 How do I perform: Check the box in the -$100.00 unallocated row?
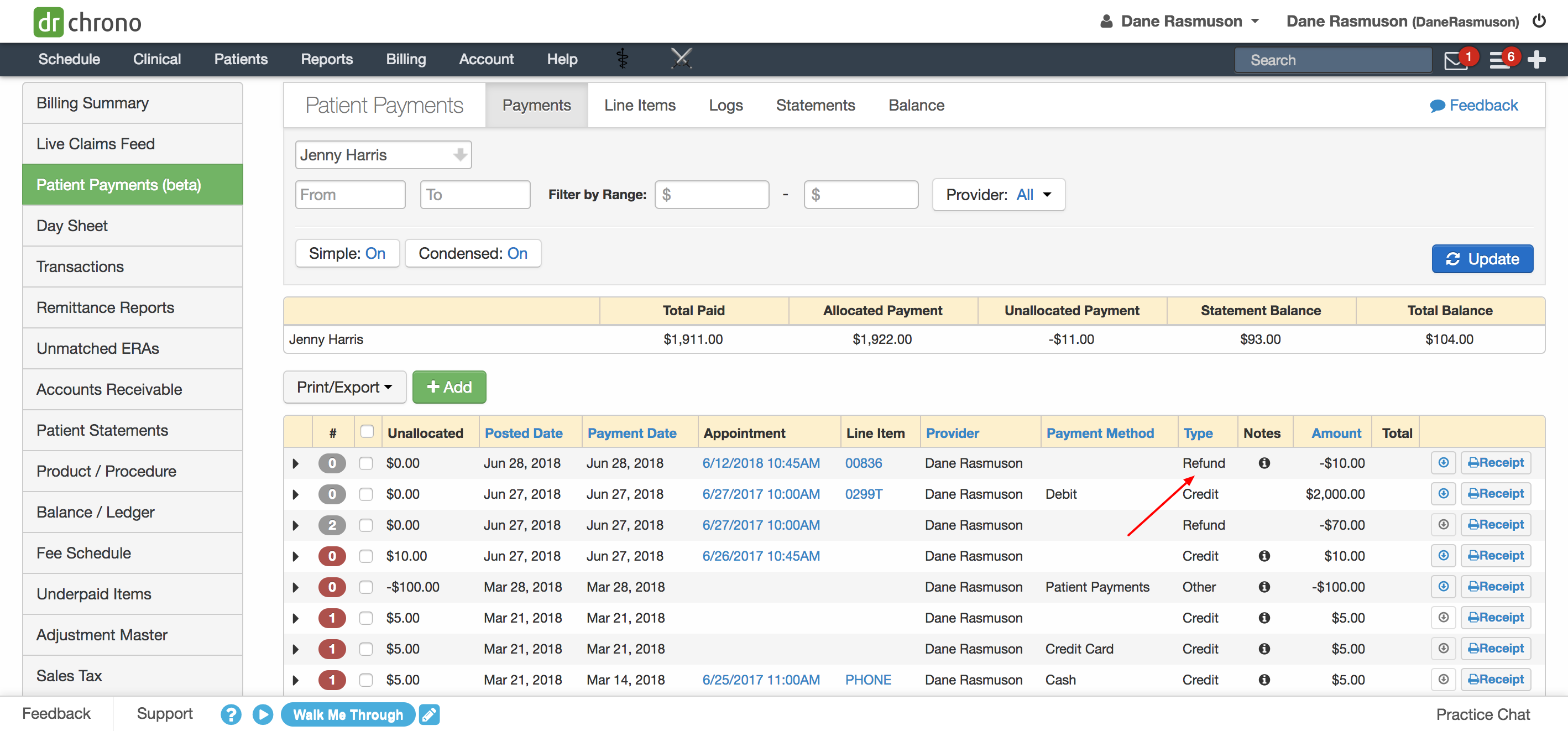[x=366, y=587]
